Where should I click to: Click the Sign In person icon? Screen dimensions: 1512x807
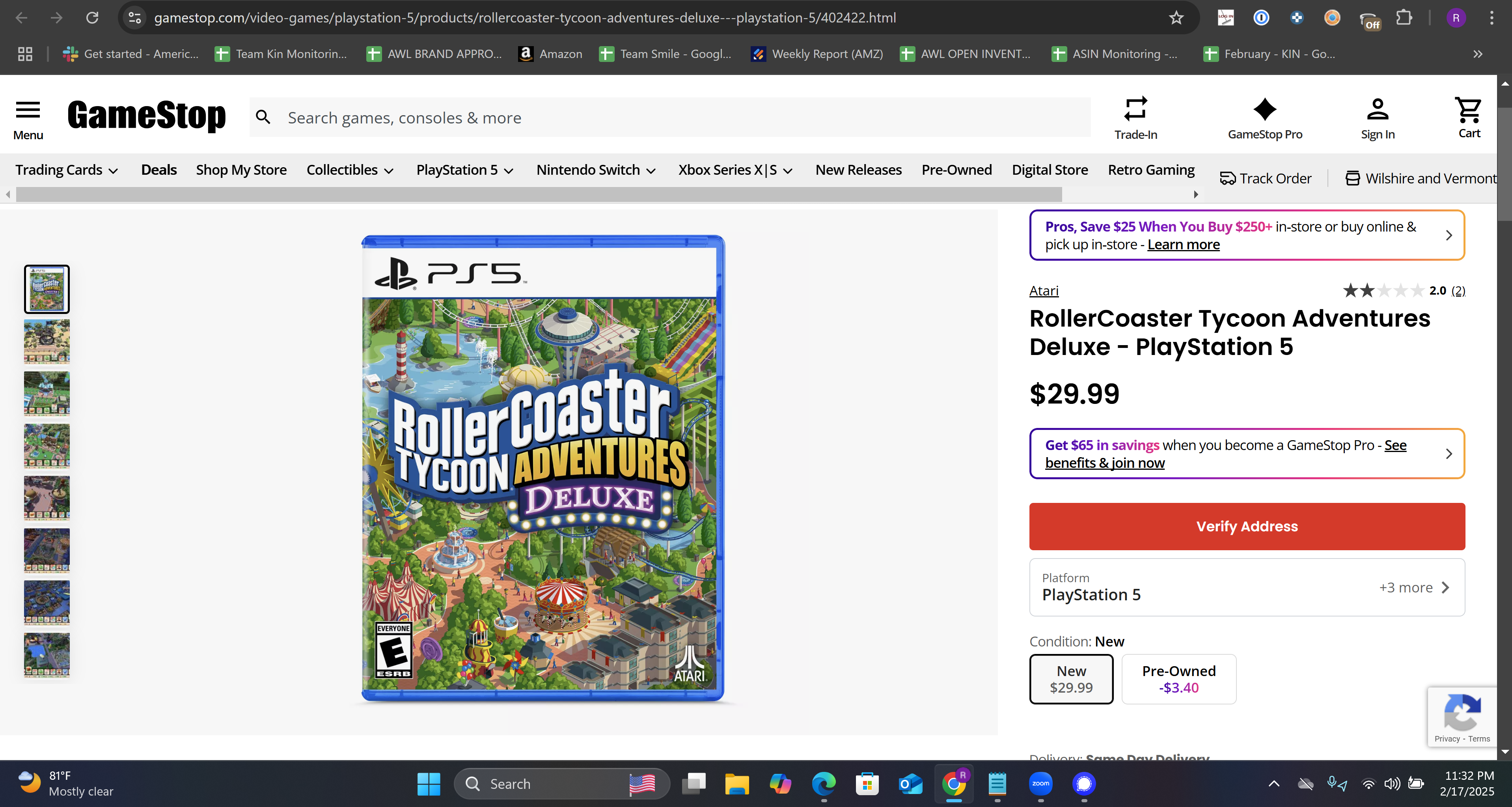pos(1378,109)
